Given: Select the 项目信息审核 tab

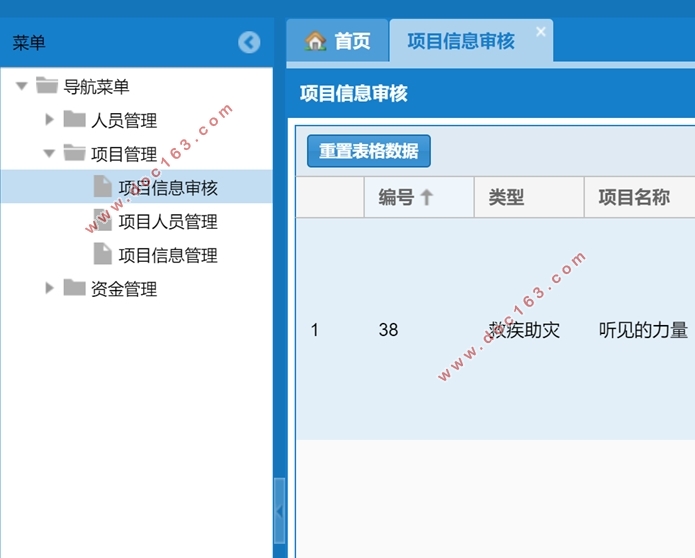Looking at the screenshot, I should tap(471, 41).
